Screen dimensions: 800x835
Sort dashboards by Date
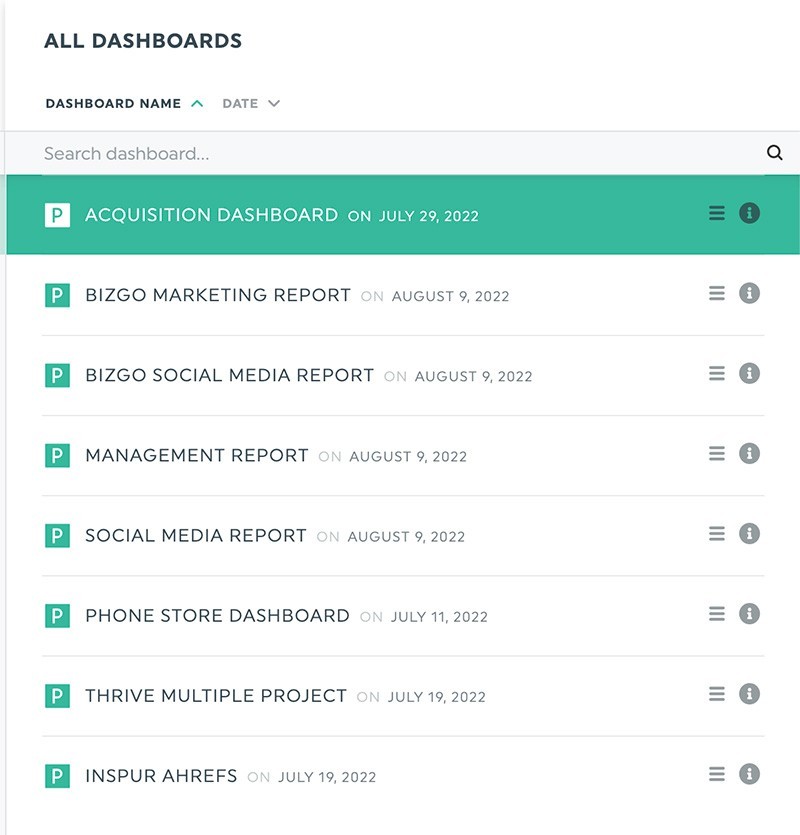pyautogui.click(x=240, y=103)
